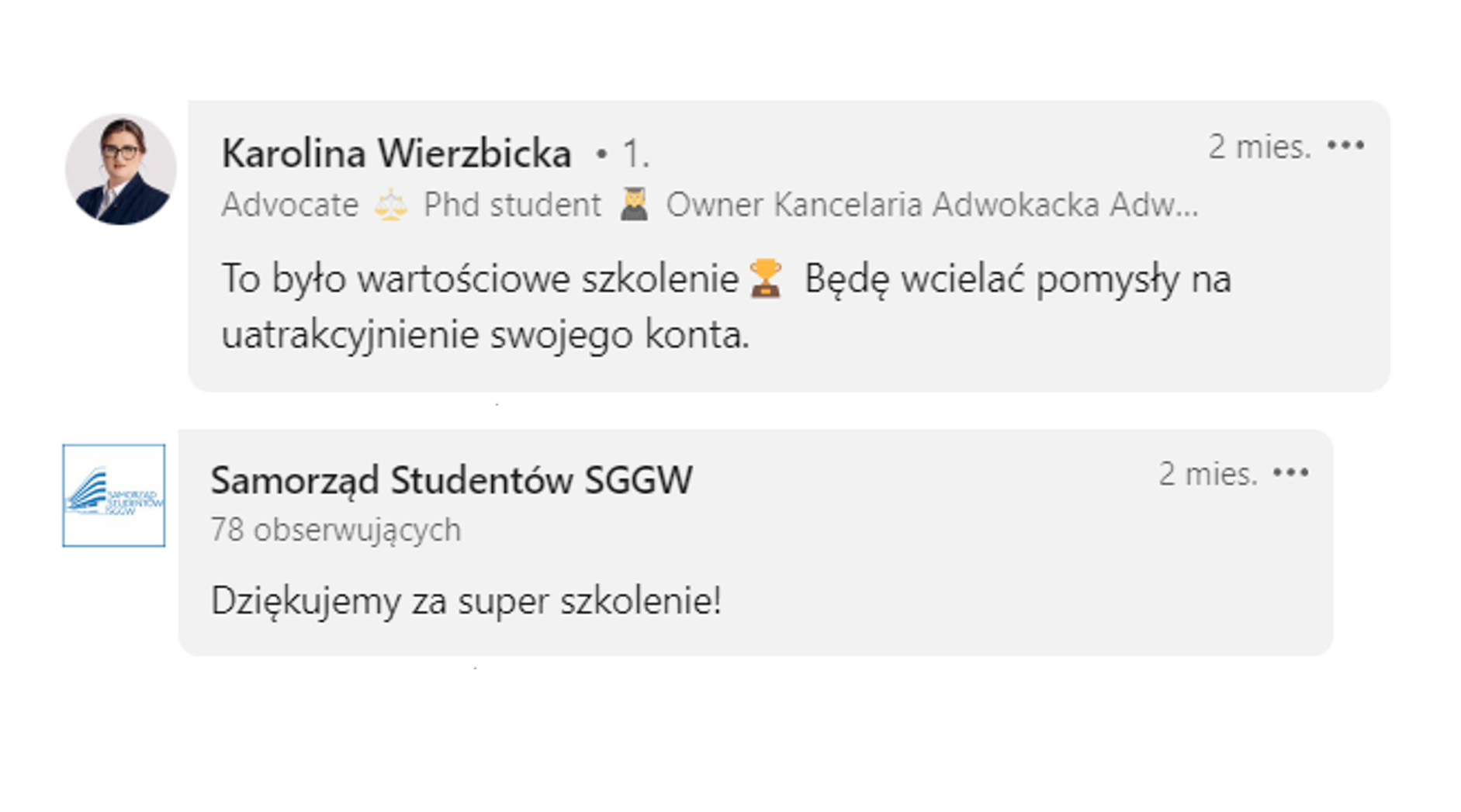The height and width of the screenshot is (812, 1461).
Task: Click "uatrakcyjnienie swojego konta." comment line
Action: point(486,335)
